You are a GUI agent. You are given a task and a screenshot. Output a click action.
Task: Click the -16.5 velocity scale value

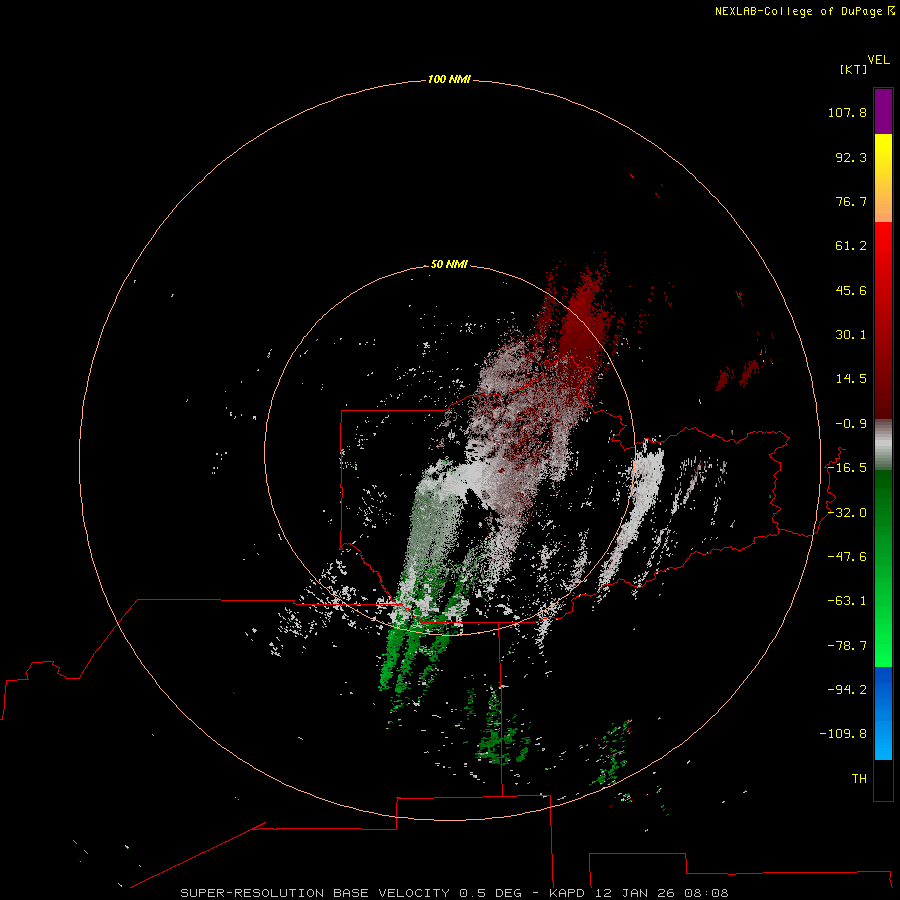click(x=847, y=468)
